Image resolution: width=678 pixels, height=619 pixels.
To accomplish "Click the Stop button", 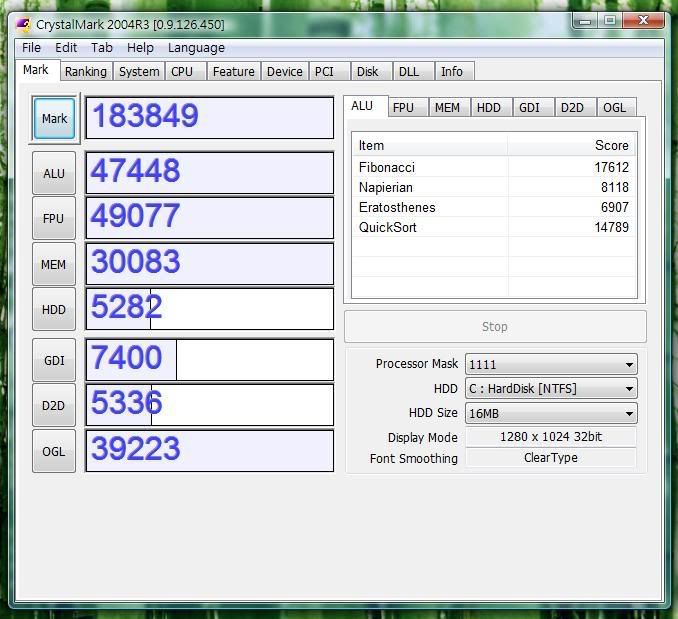I will pos(495,326).
